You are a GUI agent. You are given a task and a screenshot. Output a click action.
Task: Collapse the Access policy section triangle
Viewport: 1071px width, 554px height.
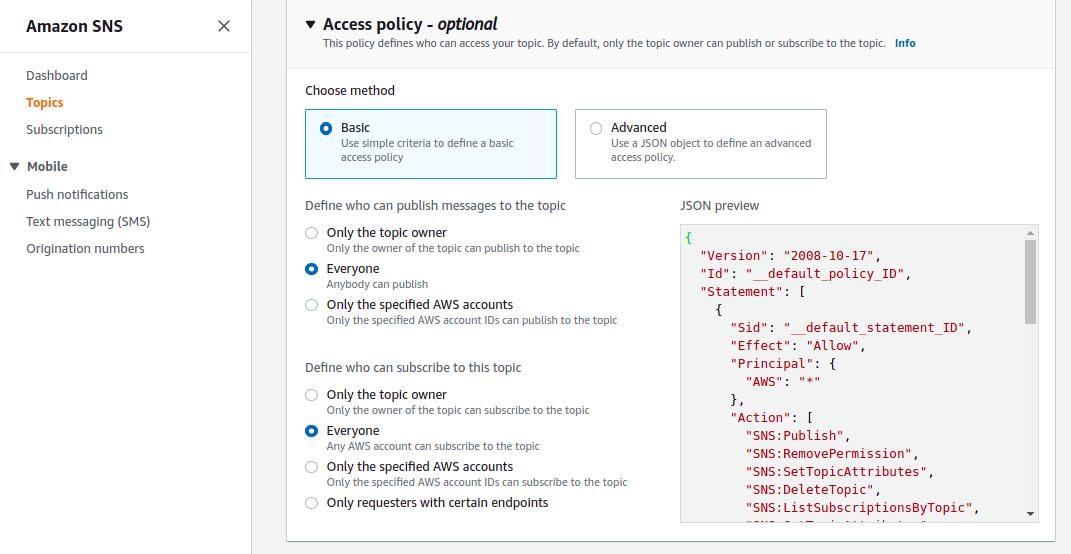coord(311,25)
